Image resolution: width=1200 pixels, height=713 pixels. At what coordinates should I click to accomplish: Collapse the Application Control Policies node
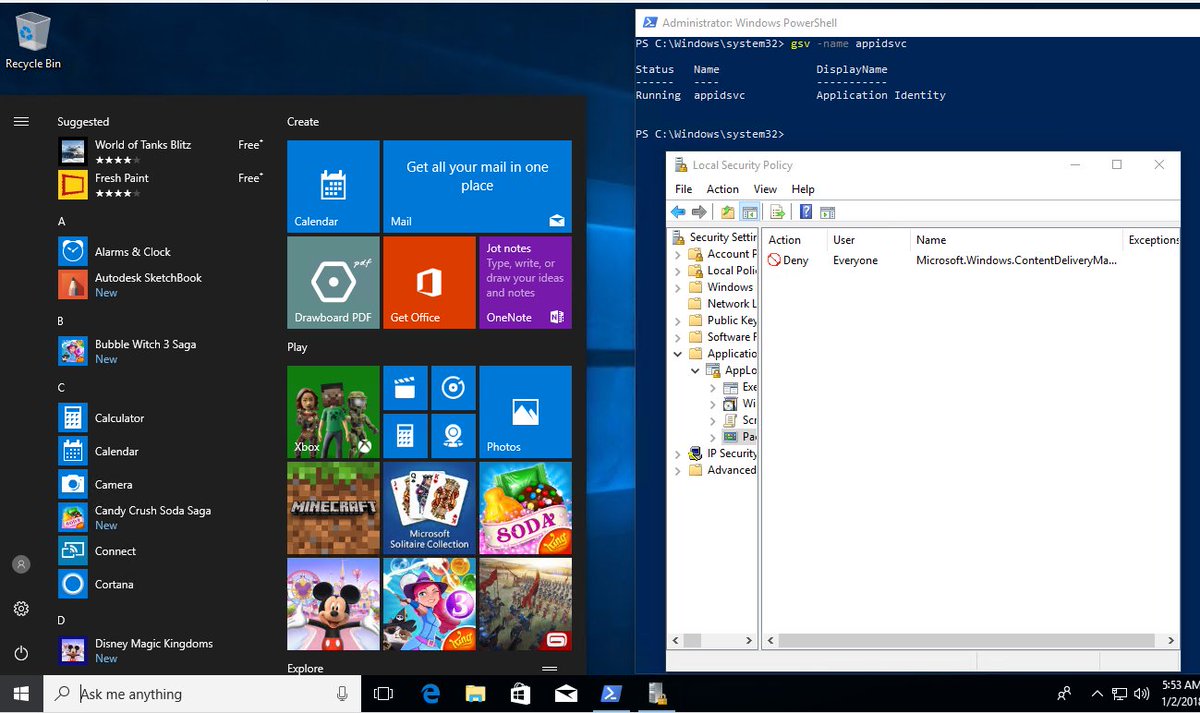point(678,354)
